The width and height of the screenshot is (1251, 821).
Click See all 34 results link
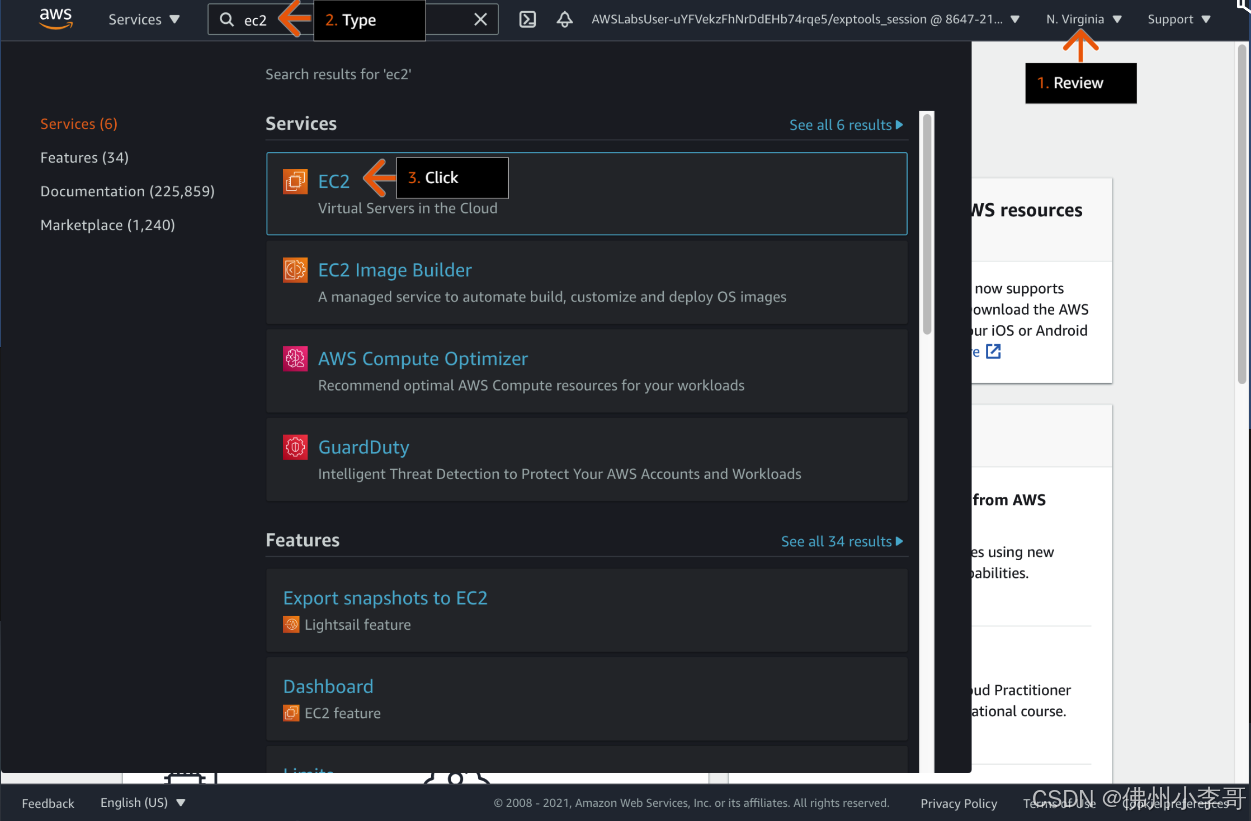(842, 541)
